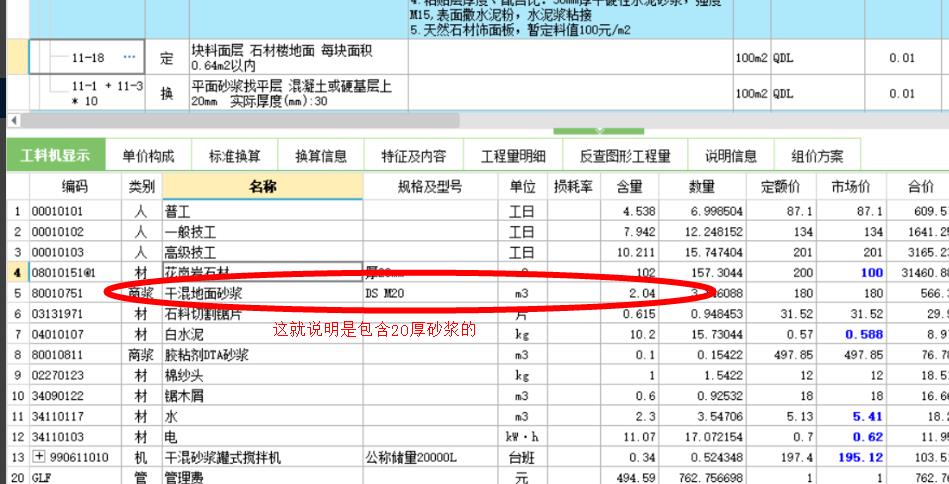Click the 类别 column header
949x484 pixels.
pos(142,186)
